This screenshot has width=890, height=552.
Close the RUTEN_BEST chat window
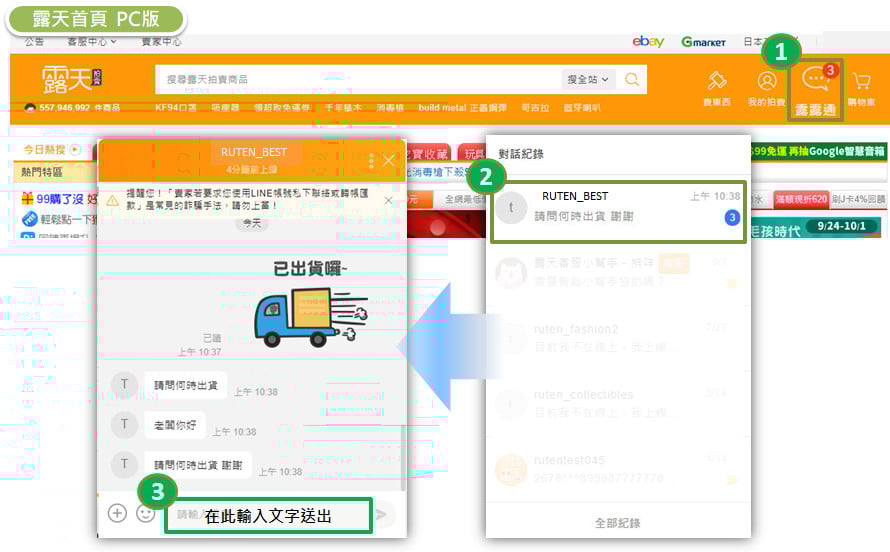pyautogui.click(x=389, y=160)
